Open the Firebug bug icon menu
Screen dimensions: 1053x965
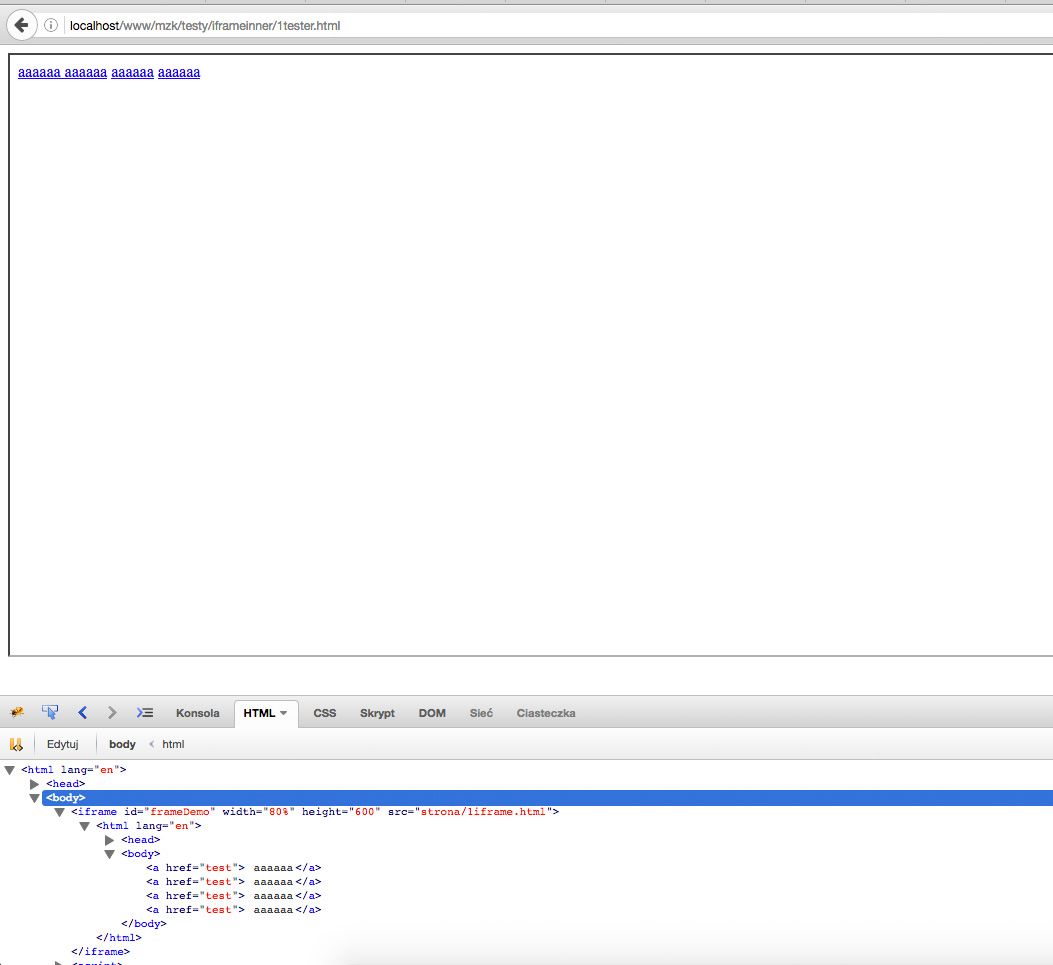click(x=17, y=713)
